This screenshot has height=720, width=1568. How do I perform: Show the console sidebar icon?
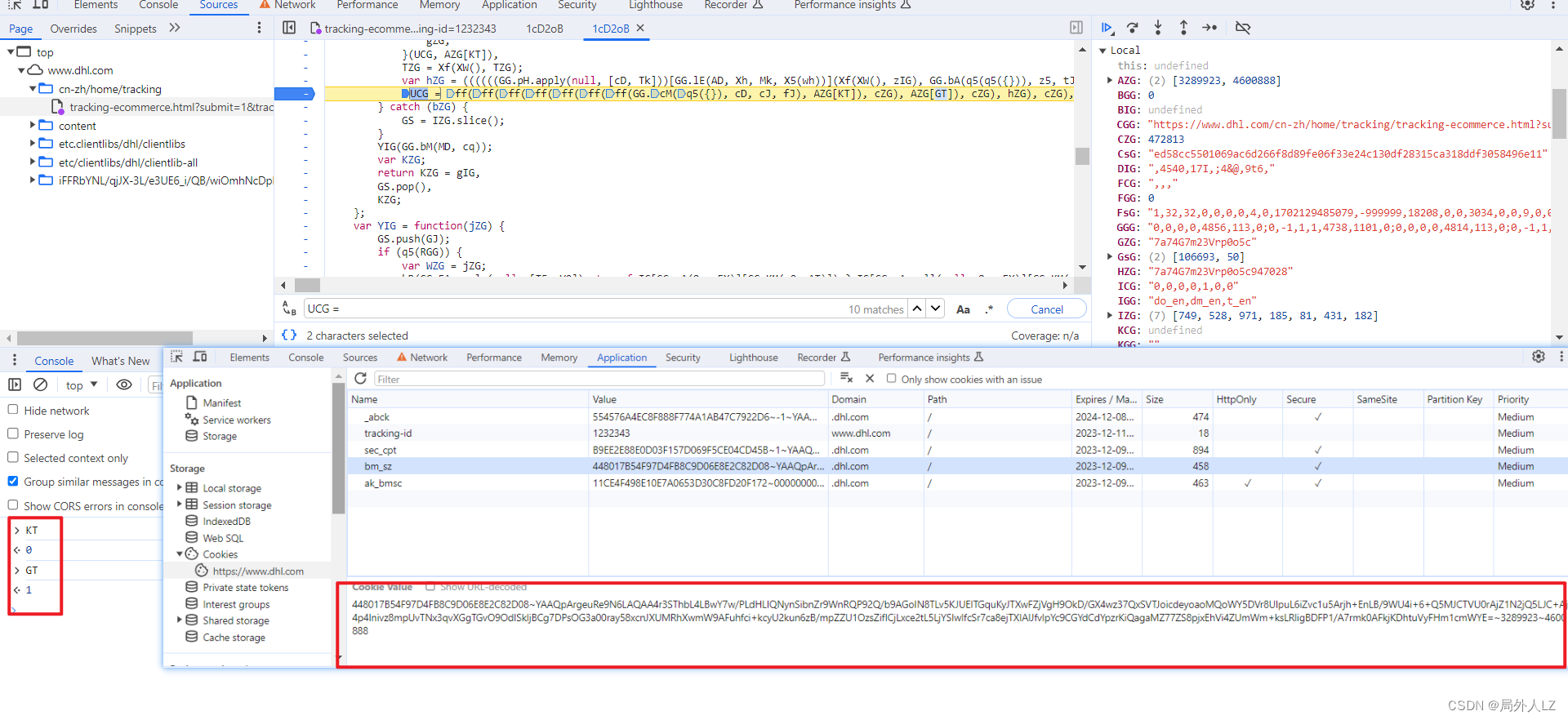(15, 384)
